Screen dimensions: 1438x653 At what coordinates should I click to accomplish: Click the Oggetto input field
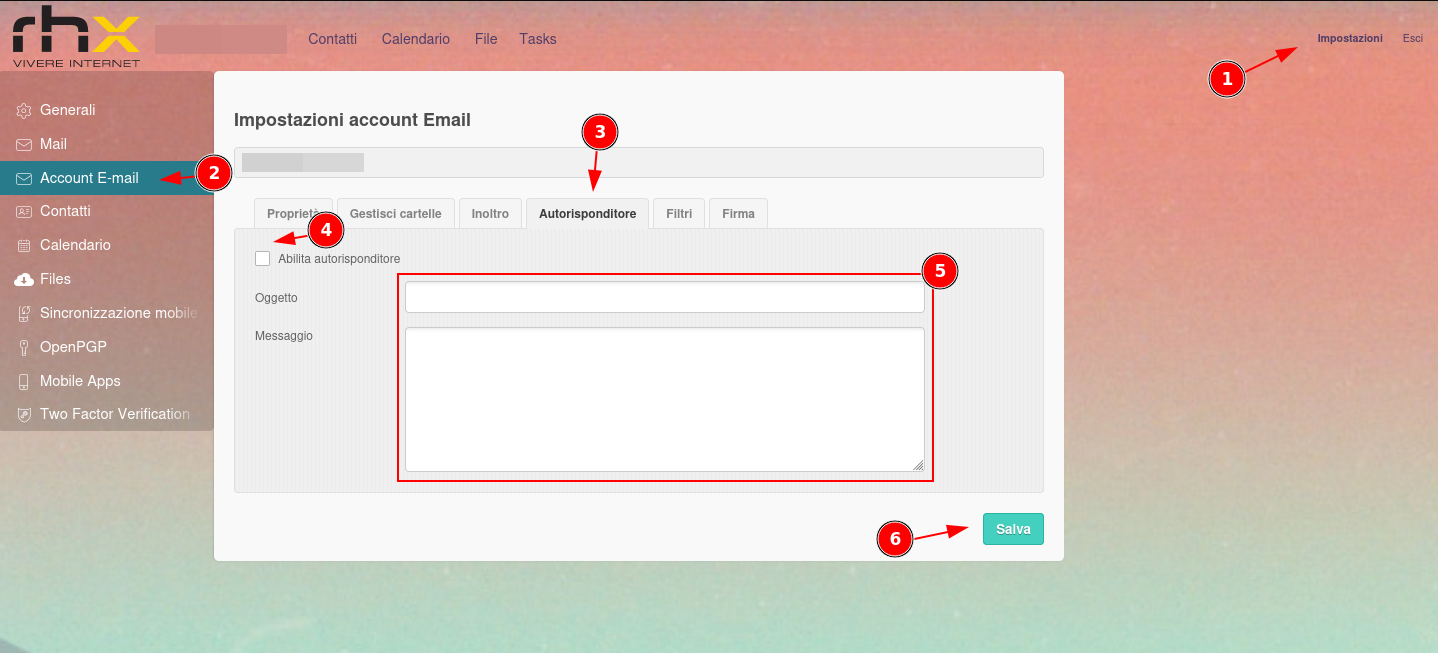665,297
